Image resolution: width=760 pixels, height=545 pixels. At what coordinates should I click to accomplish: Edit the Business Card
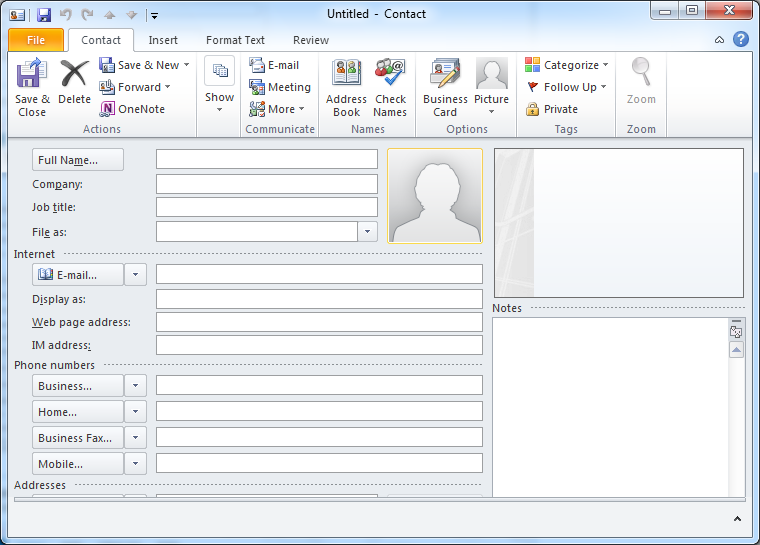point(445,88)
